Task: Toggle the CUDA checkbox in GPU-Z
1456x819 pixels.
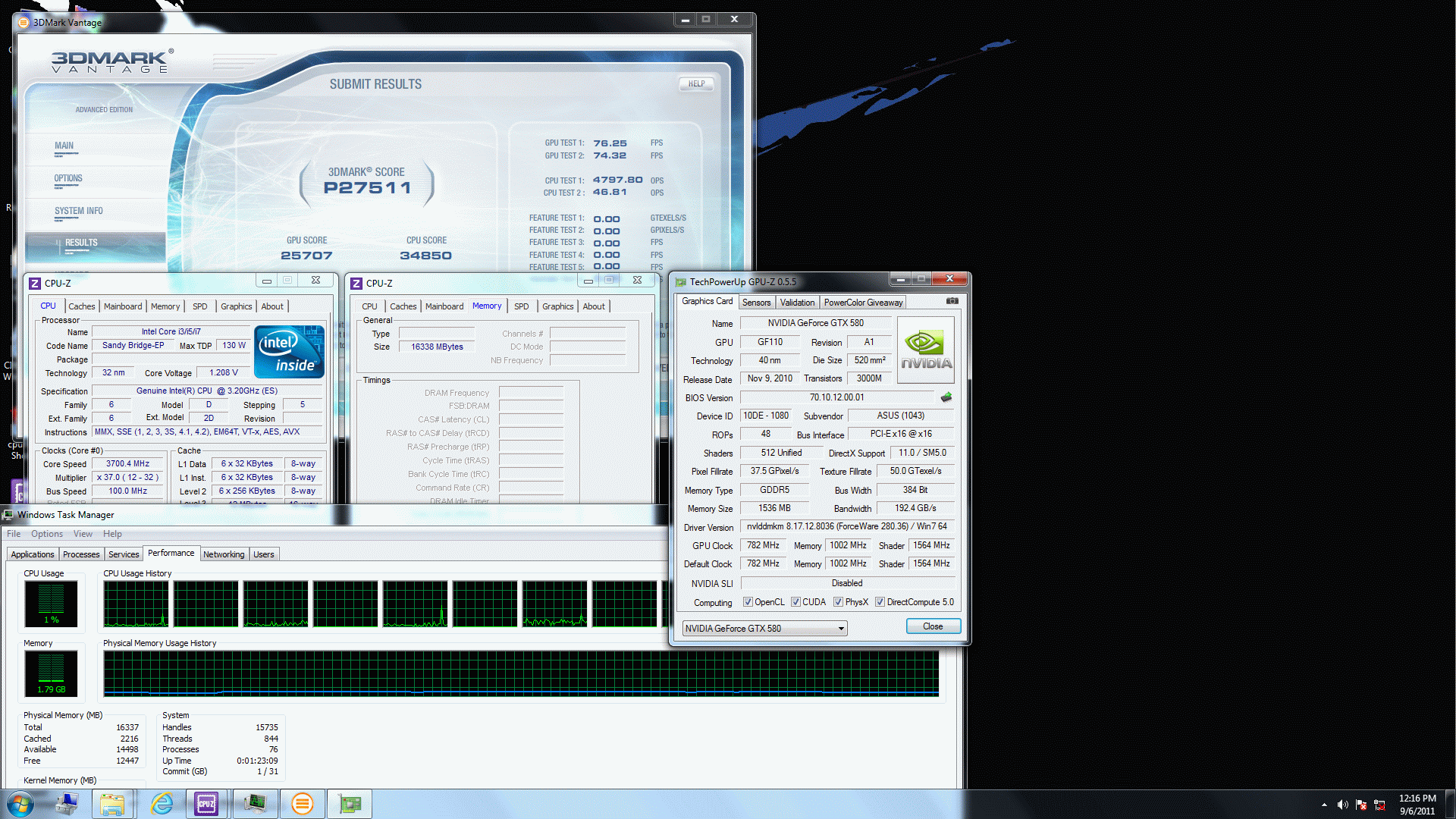Action: (795, 602)
